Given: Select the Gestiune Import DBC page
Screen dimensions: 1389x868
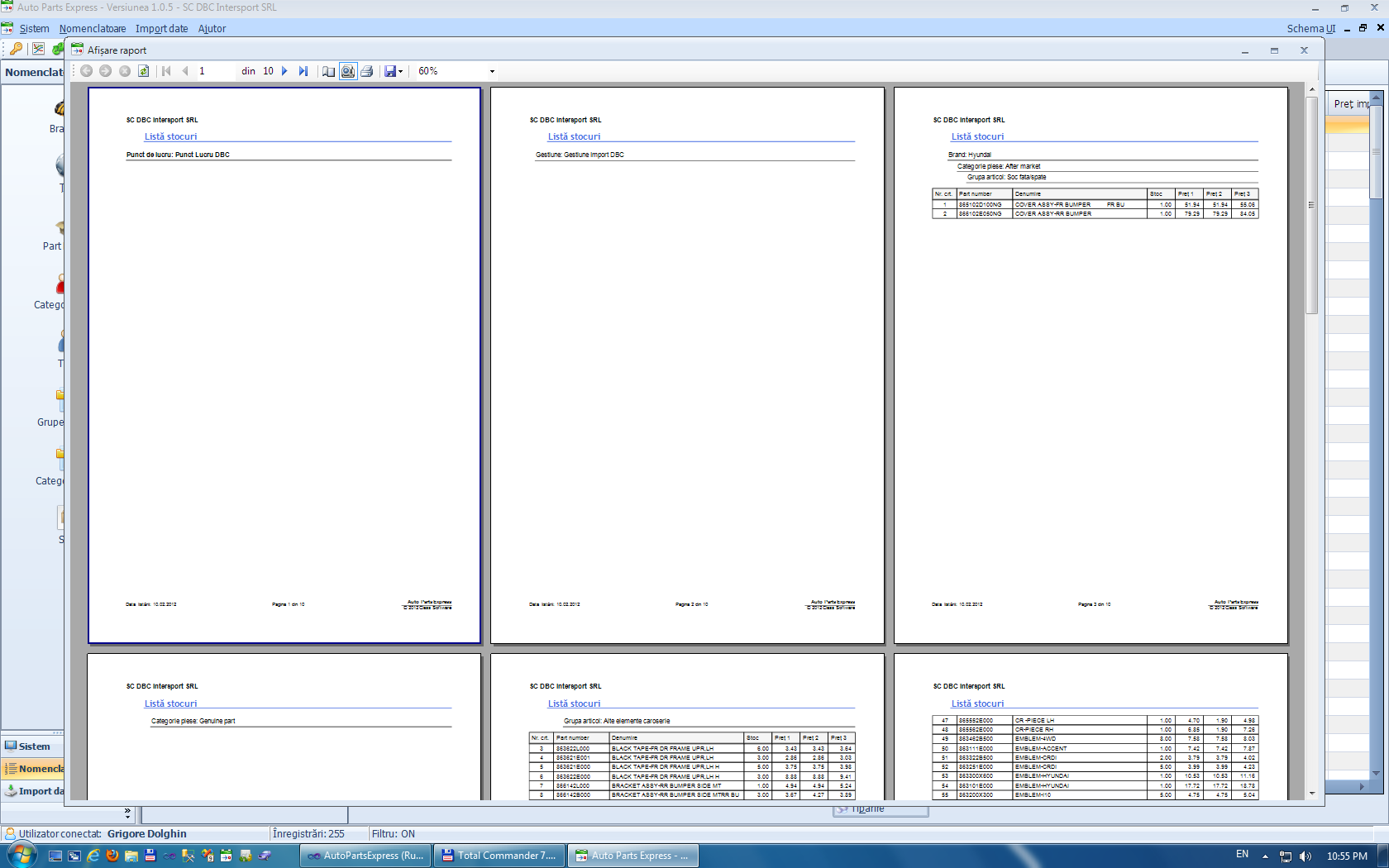Looking at the screenshot, I should coord(687,365).
